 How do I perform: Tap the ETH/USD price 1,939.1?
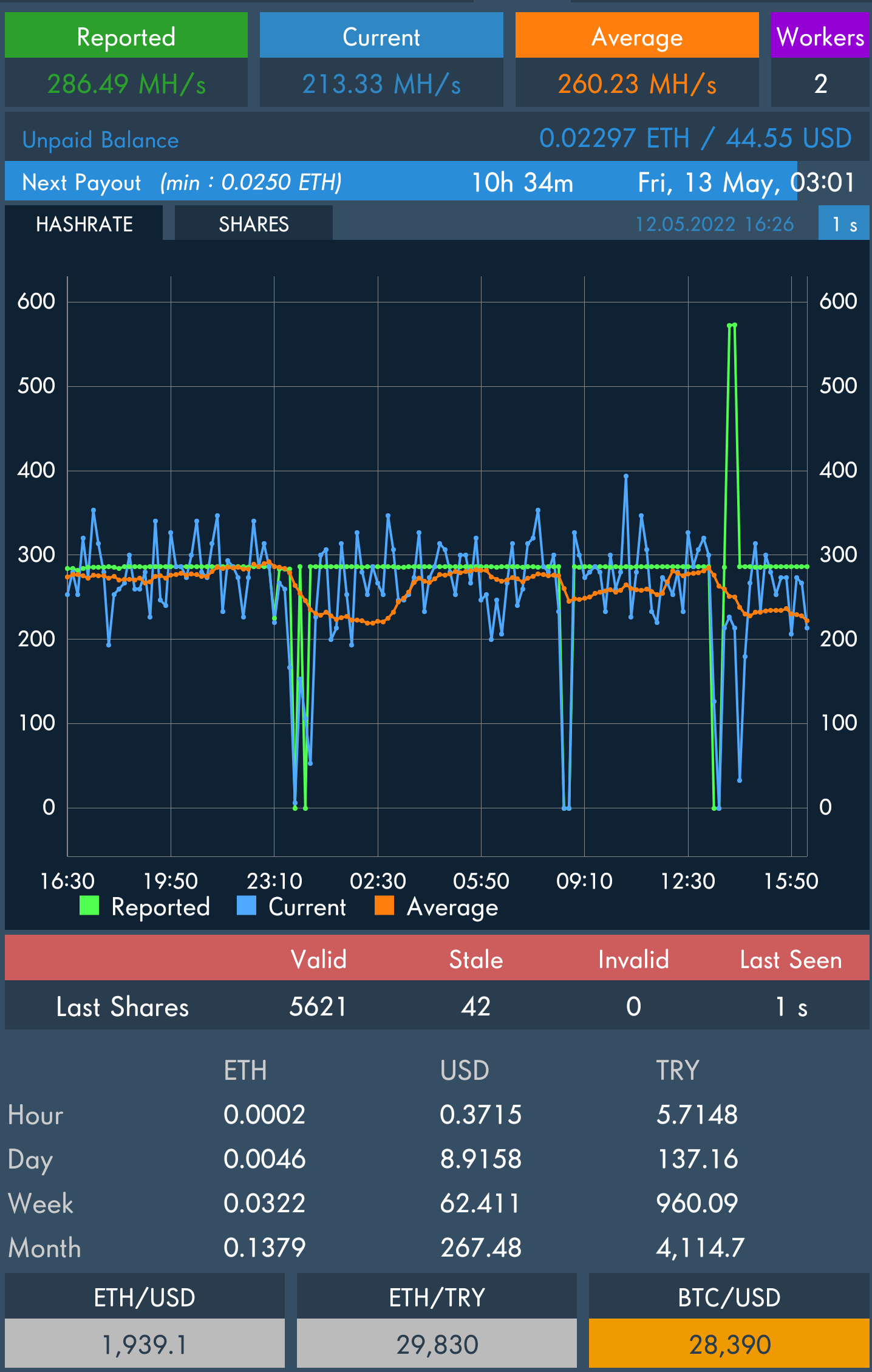(x=145, y=1345)
